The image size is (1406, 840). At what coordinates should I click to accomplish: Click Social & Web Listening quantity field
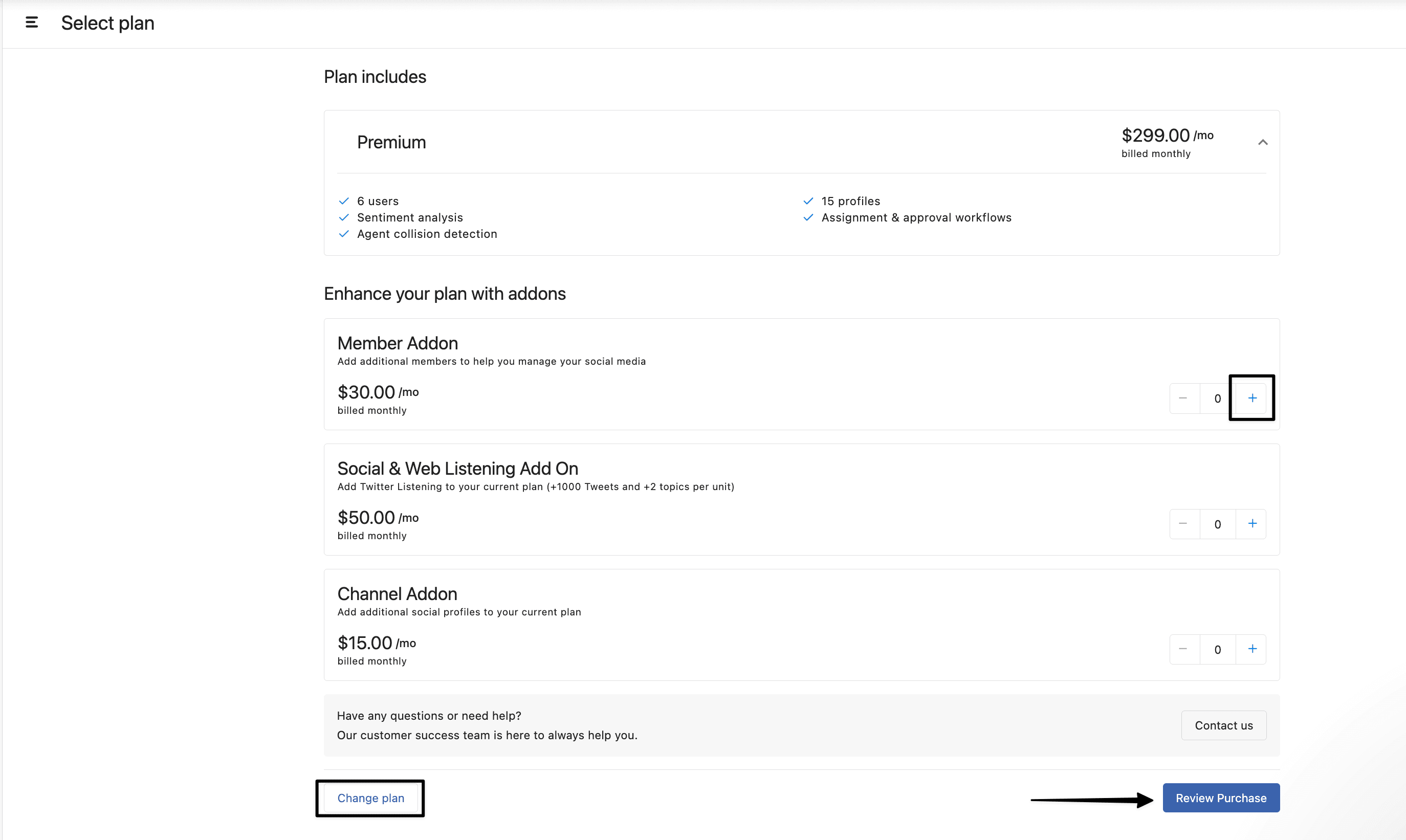tap(1217, 524)
